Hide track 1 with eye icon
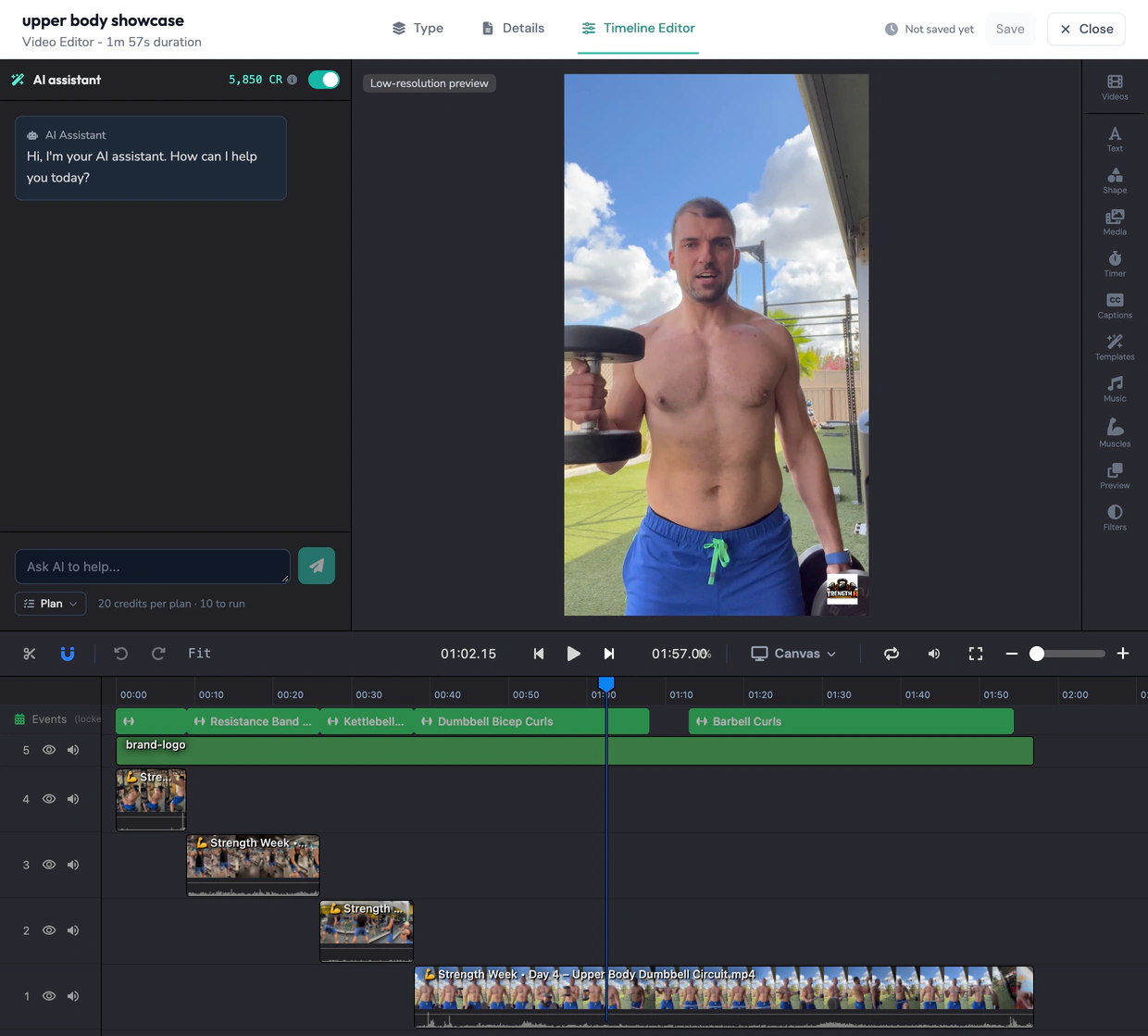Image resolution: width=1148 pixels, height=1036 pixels. pos(49,996)
